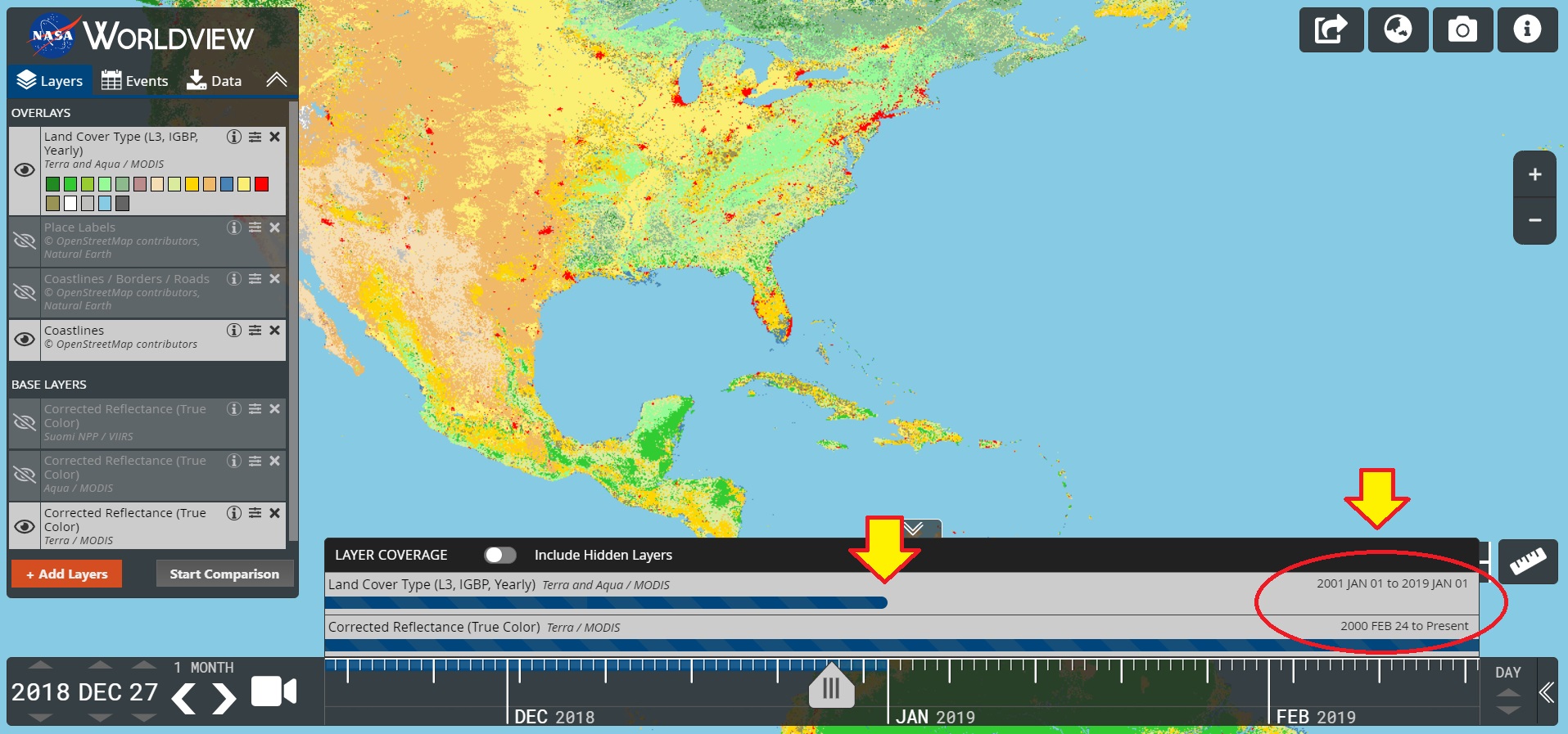The image size is (1568, 734).
Task: Show info for Place Labels layer
Action: [234, 227]
